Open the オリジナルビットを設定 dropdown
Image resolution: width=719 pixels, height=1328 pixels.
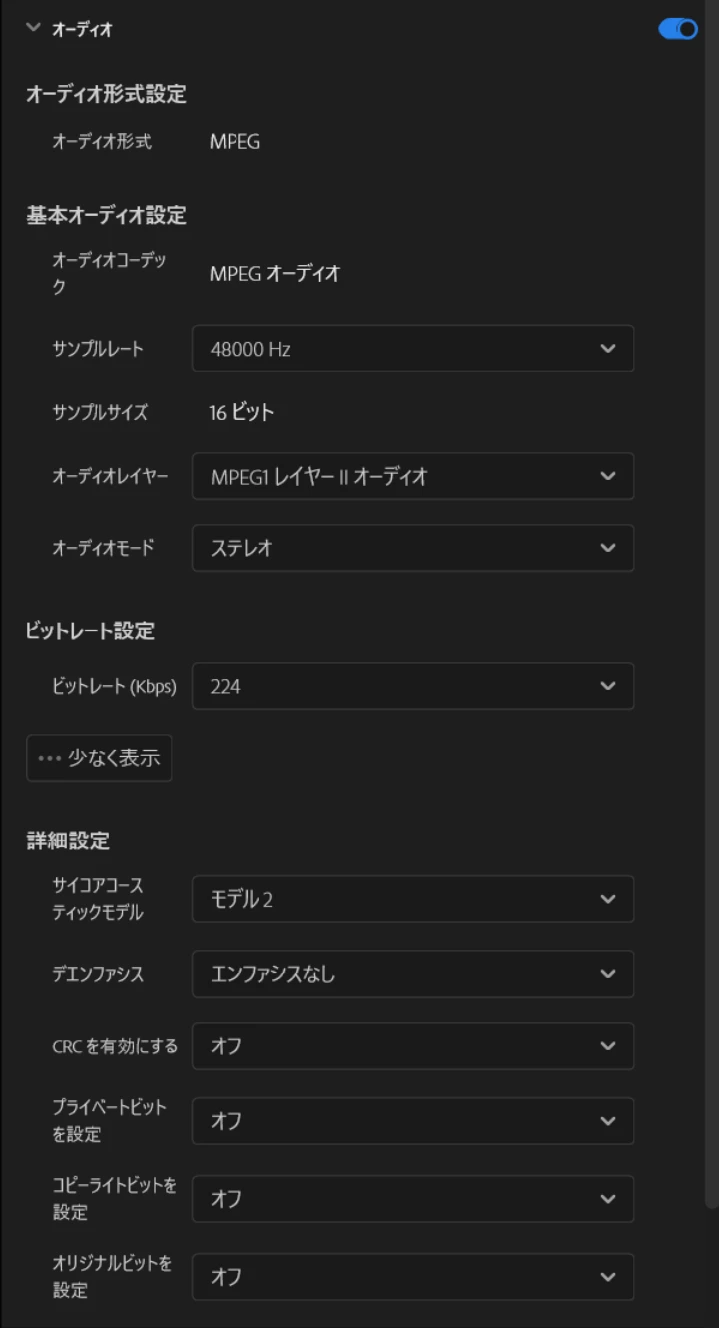click(x=413, y=1277)
